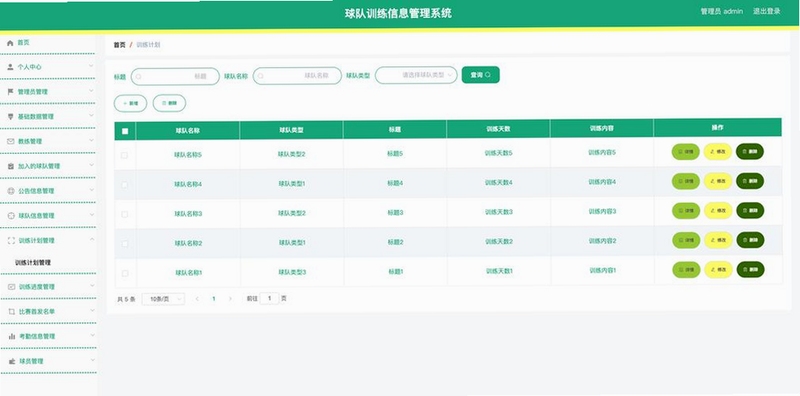Check the row for 球队名称5
The image size is (800, 396).
point(124,155)
